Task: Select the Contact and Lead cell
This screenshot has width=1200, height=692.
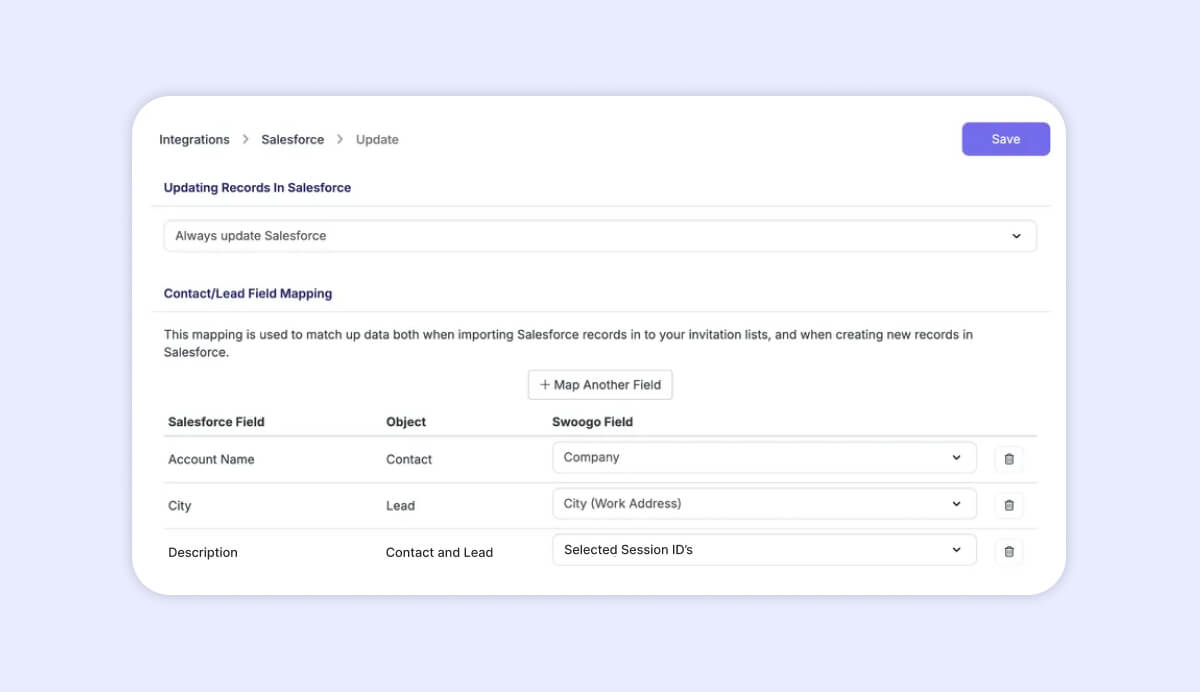Action: click(439, 552)
